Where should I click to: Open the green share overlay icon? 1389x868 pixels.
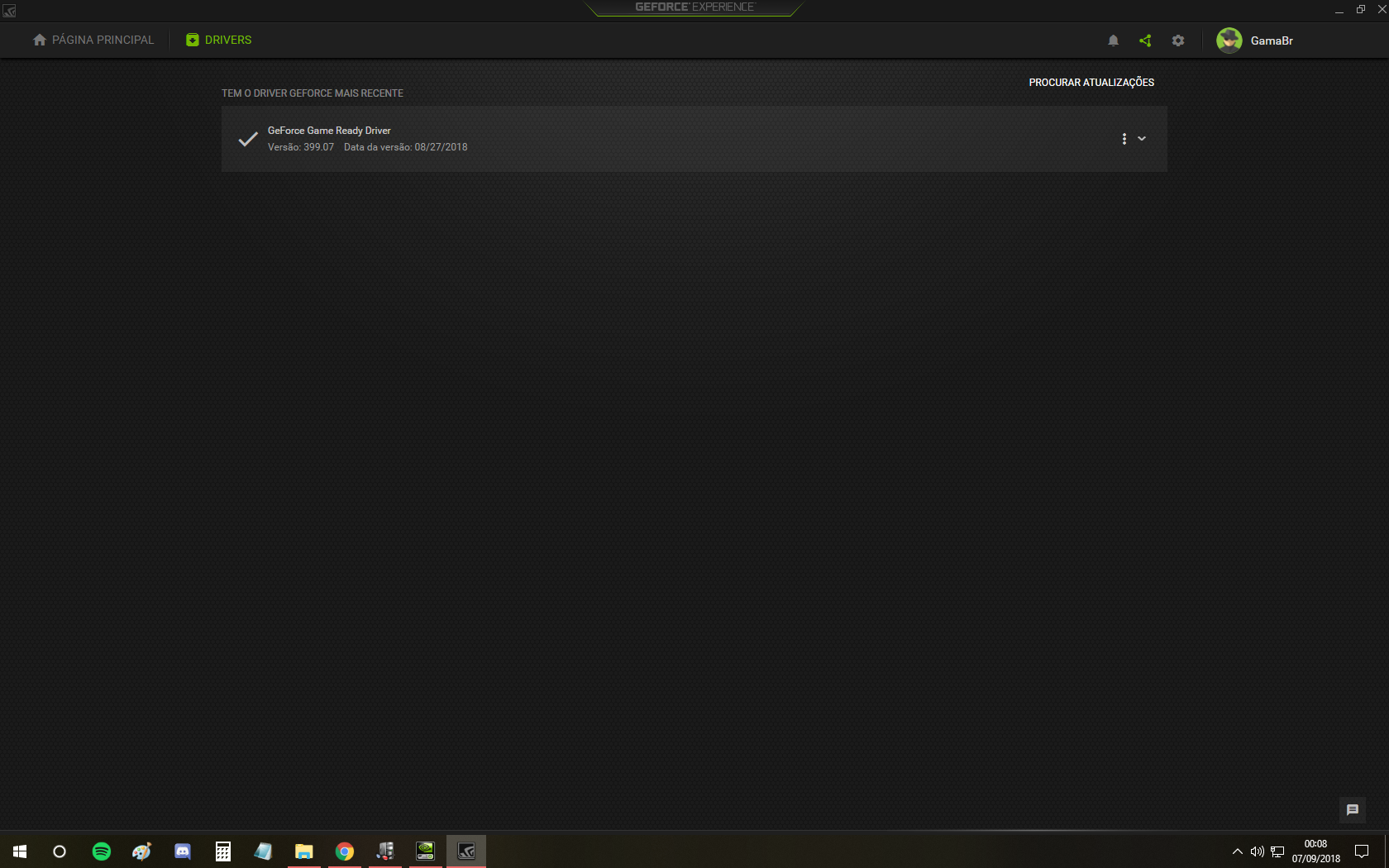tap(1145, 41)
